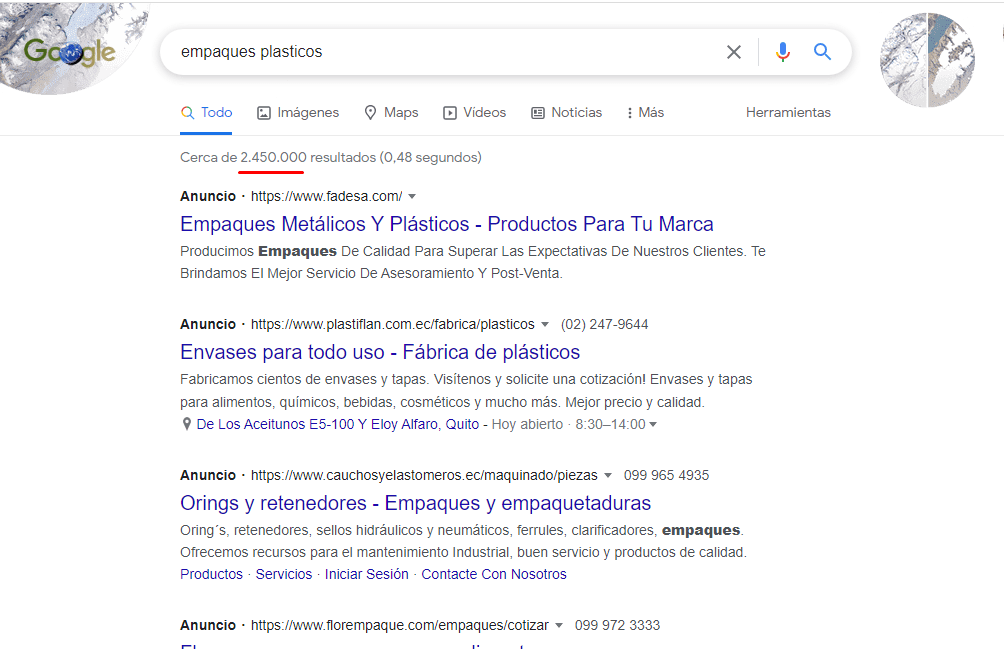
Task: Click the blue magnifier search button
Action: click(x=822, y=52)
